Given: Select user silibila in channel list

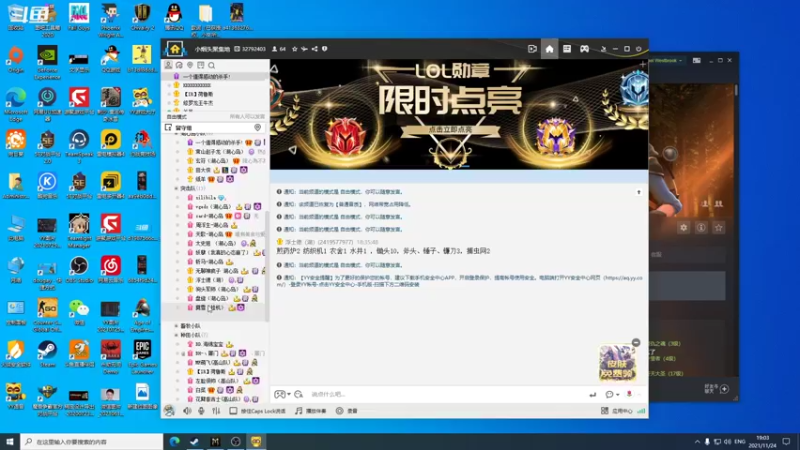Looking at the screenshot, I should pyautogui.click(x=206, y=197).
